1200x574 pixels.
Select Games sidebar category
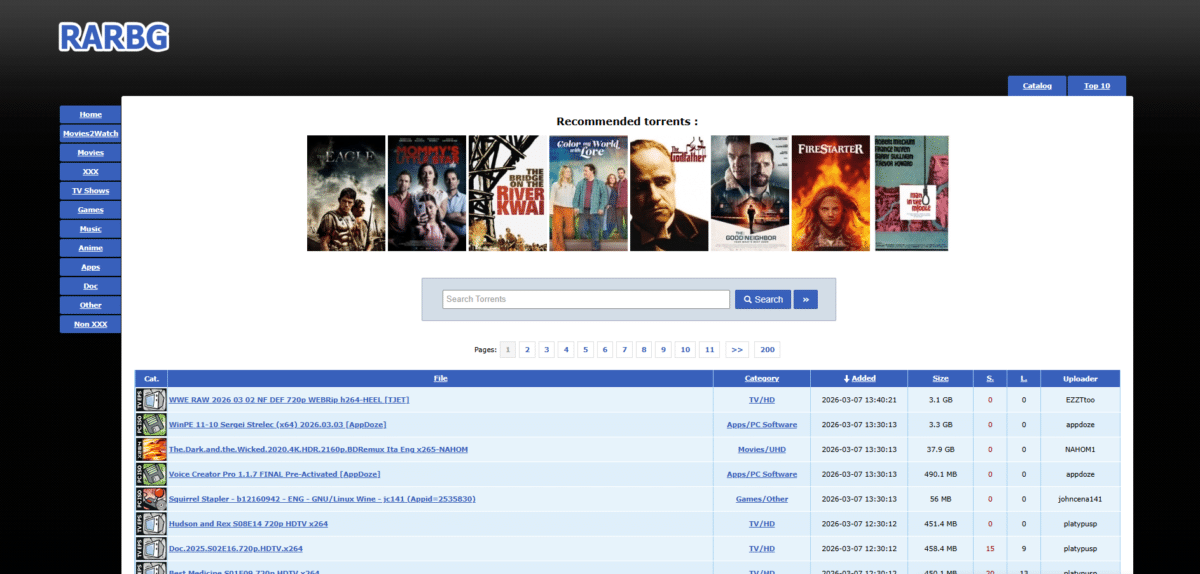coord(90,210)
